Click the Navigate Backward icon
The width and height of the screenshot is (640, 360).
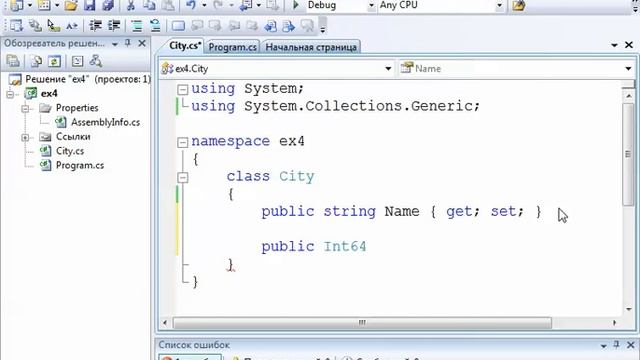pos(246,5)
